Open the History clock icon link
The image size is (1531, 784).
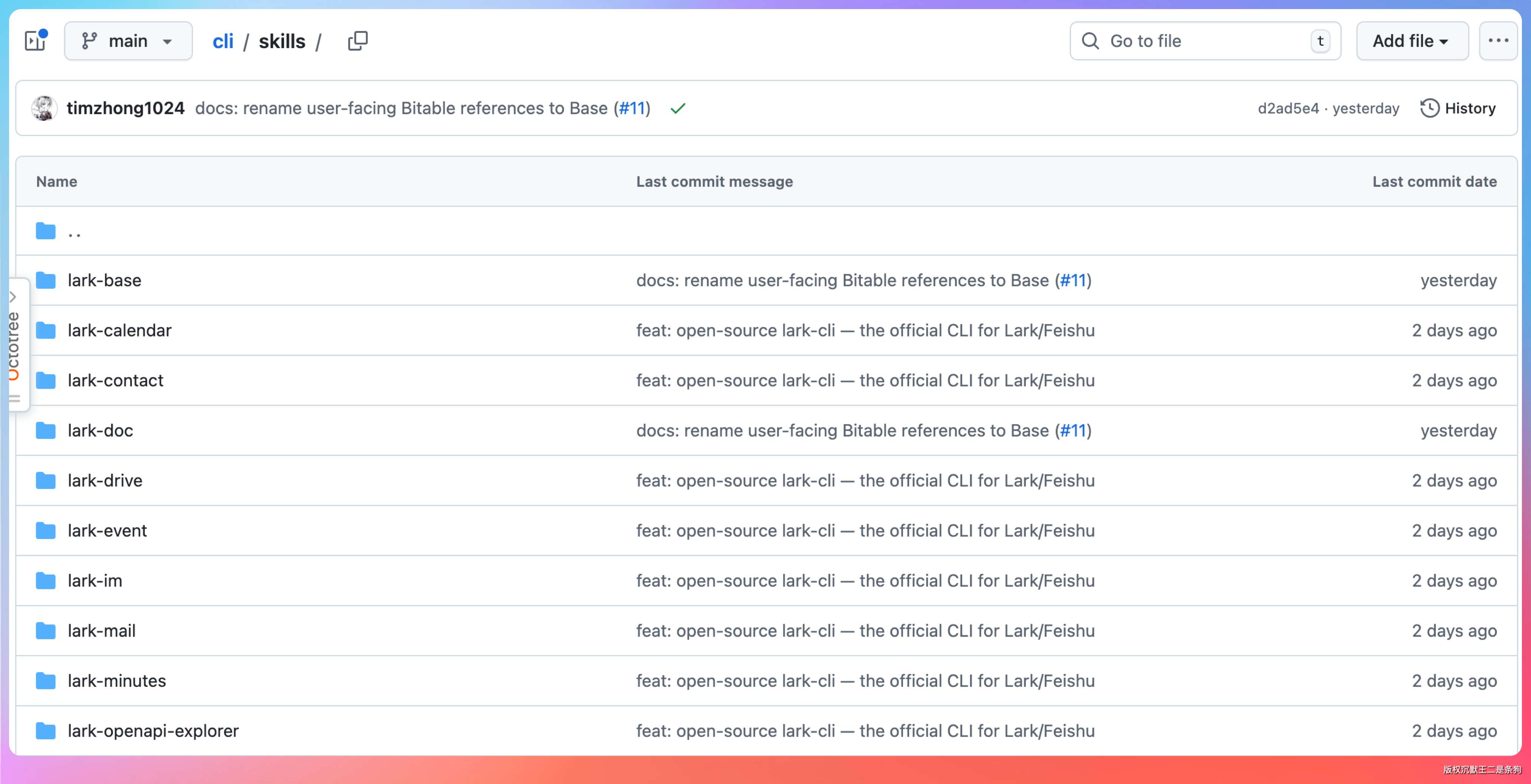(1429, 108)
